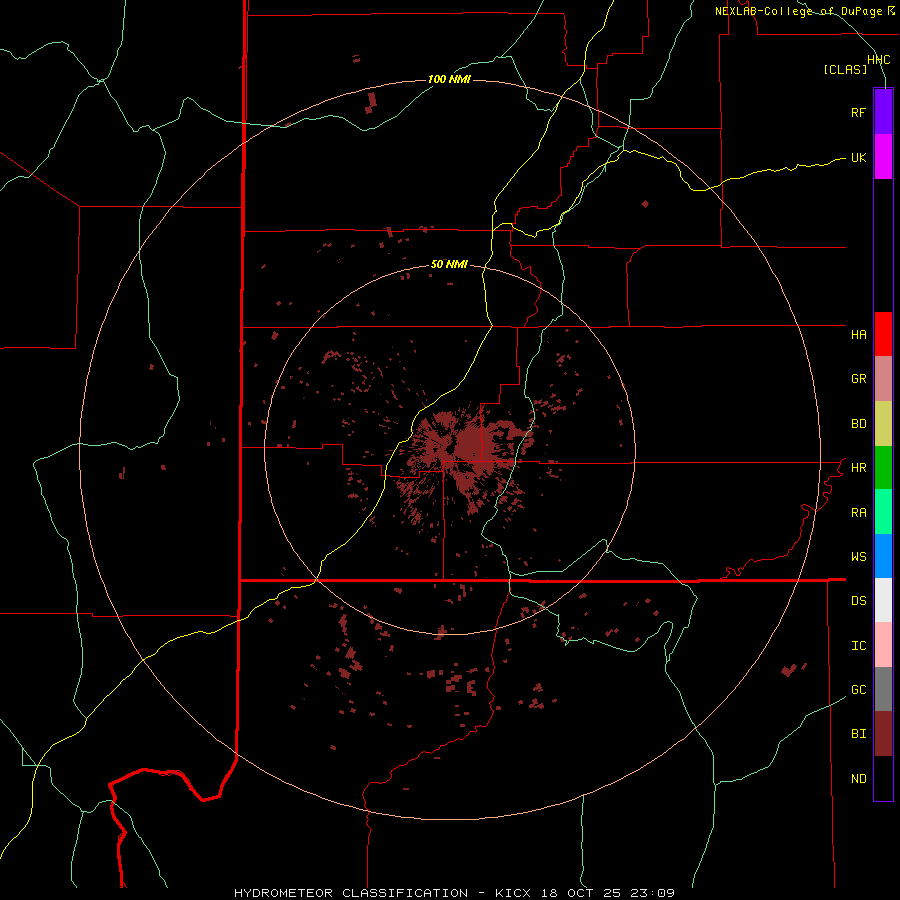Click the HA red legend swatch
900x900 pixels.
point(883,334)
